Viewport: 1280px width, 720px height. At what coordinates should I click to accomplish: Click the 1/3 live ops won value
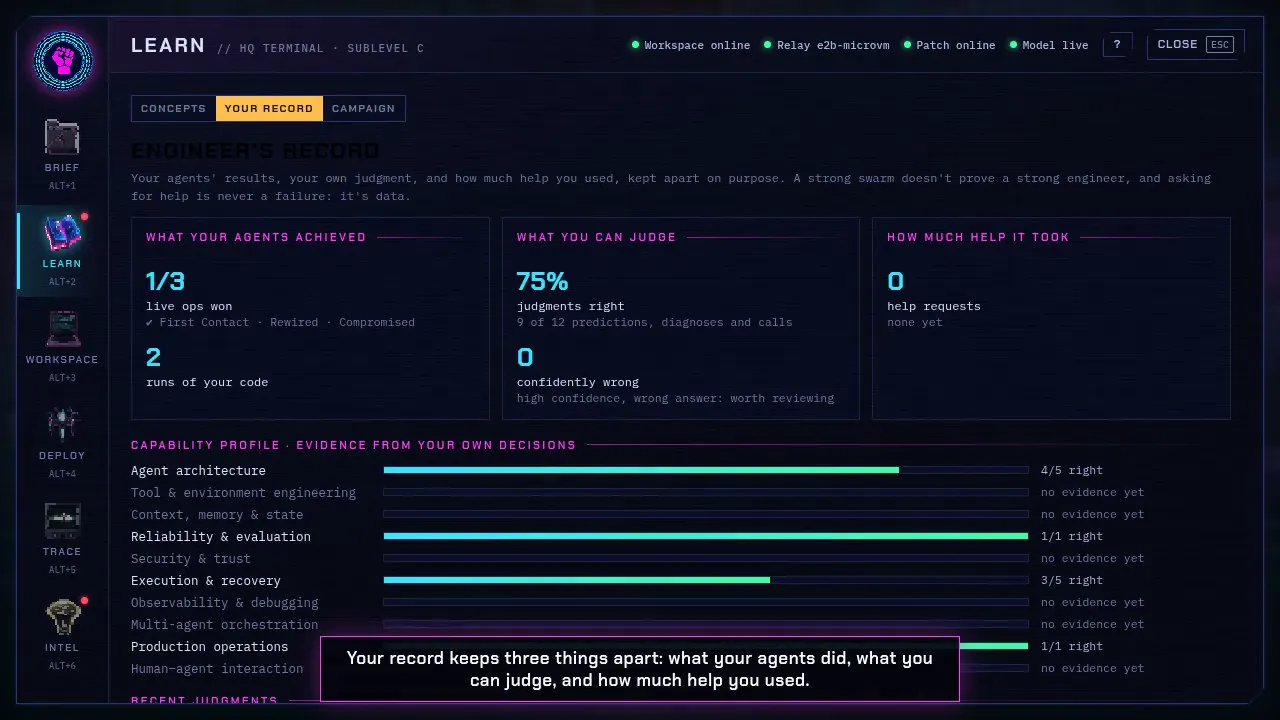coord(165,281)
